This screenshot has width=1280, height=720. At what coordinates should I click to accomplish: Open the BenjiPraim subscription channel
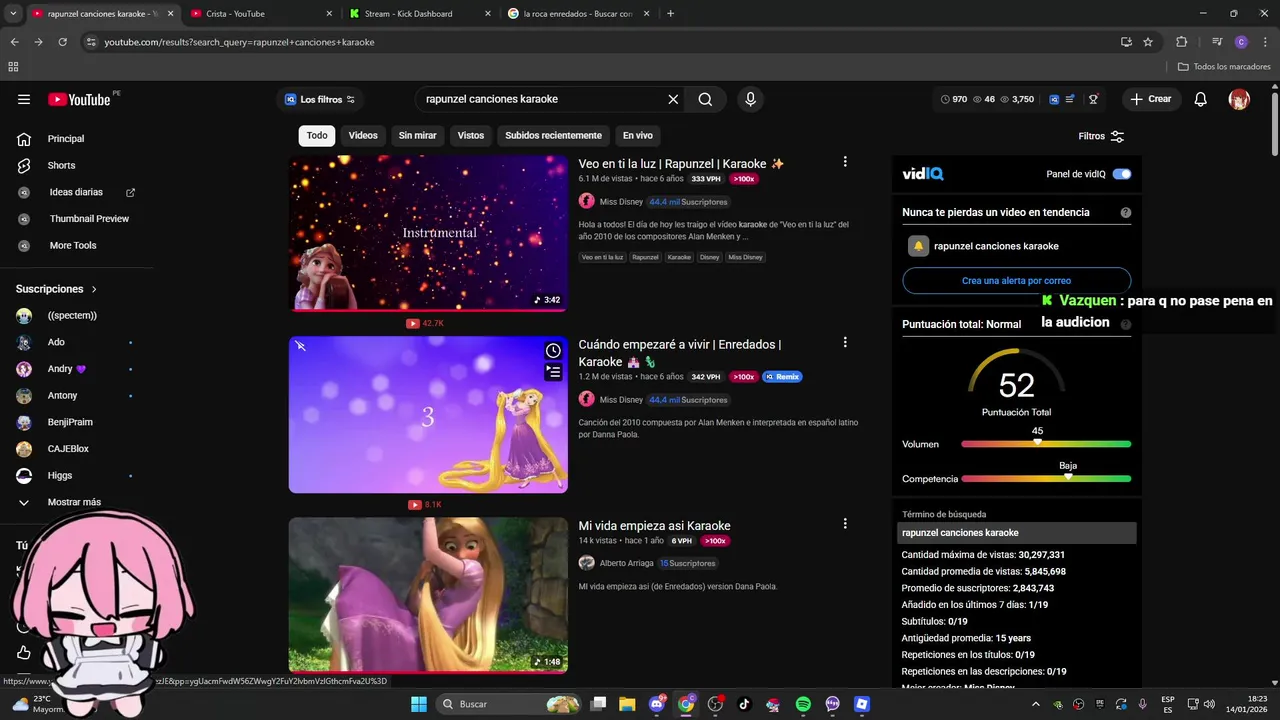tap(70, 422)
